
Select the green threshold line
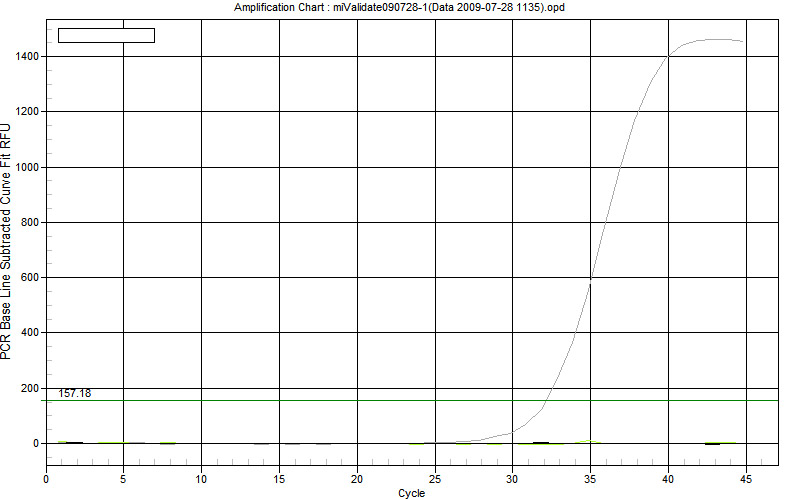(412, 401)
